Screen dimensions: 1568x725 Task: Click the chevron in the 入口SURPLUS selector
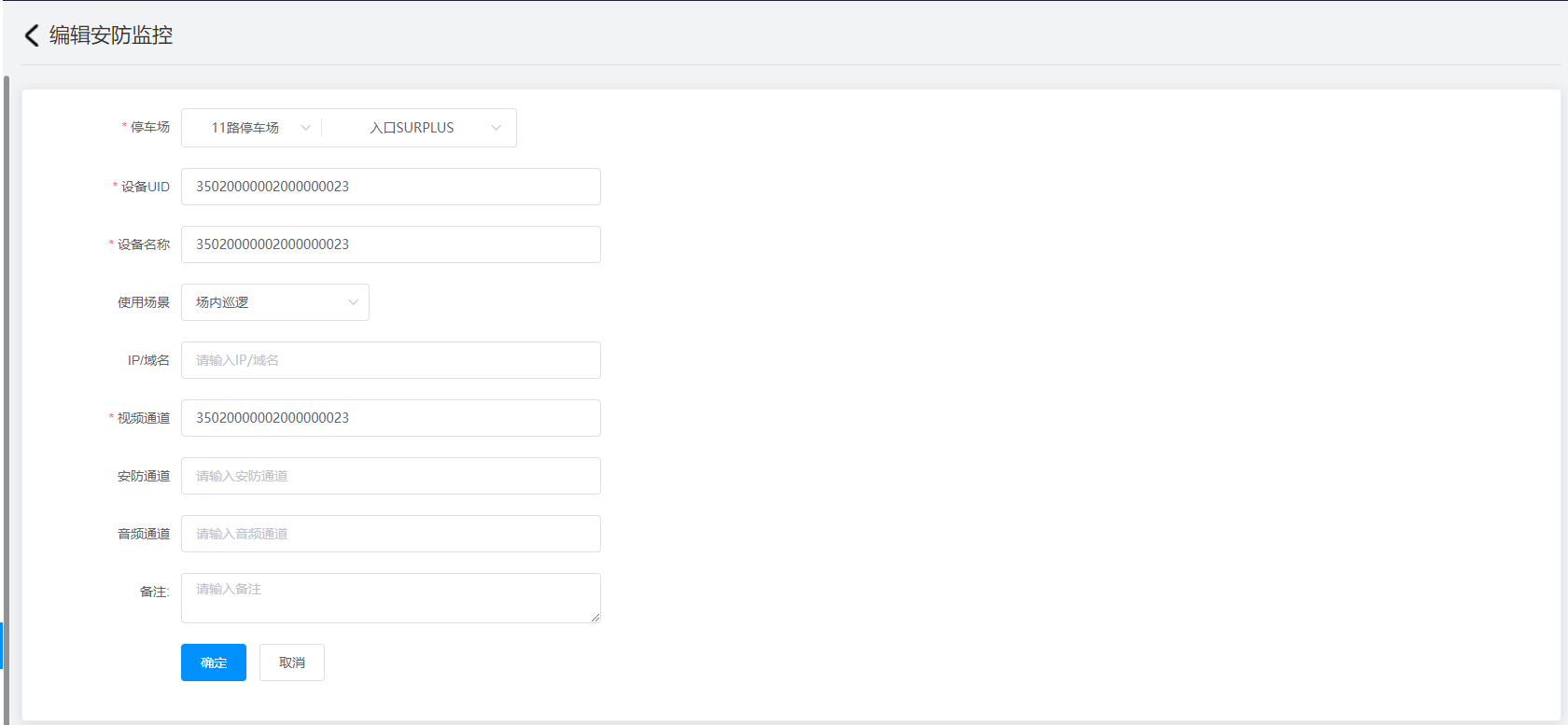496,128
